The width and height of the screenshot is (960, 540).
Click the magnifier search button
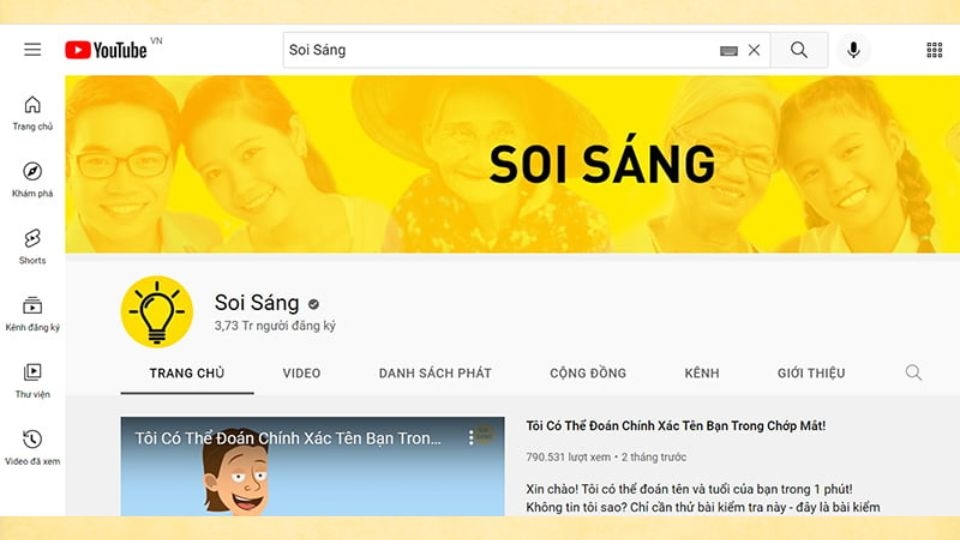click(799, 50)
